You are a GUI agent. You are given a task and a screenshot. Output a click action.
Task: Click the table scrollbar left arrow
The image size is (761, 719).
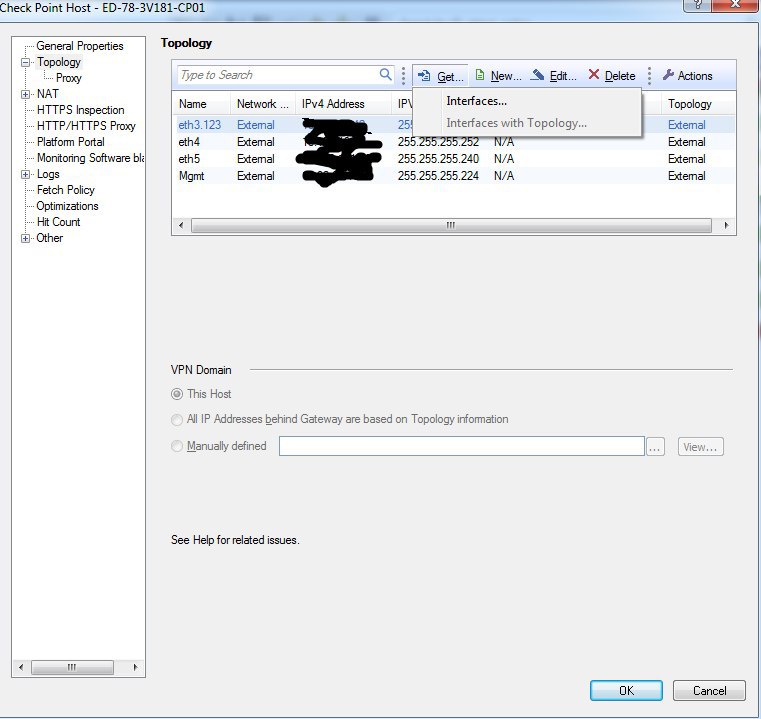pyautogui.click(x=181, y=225)
